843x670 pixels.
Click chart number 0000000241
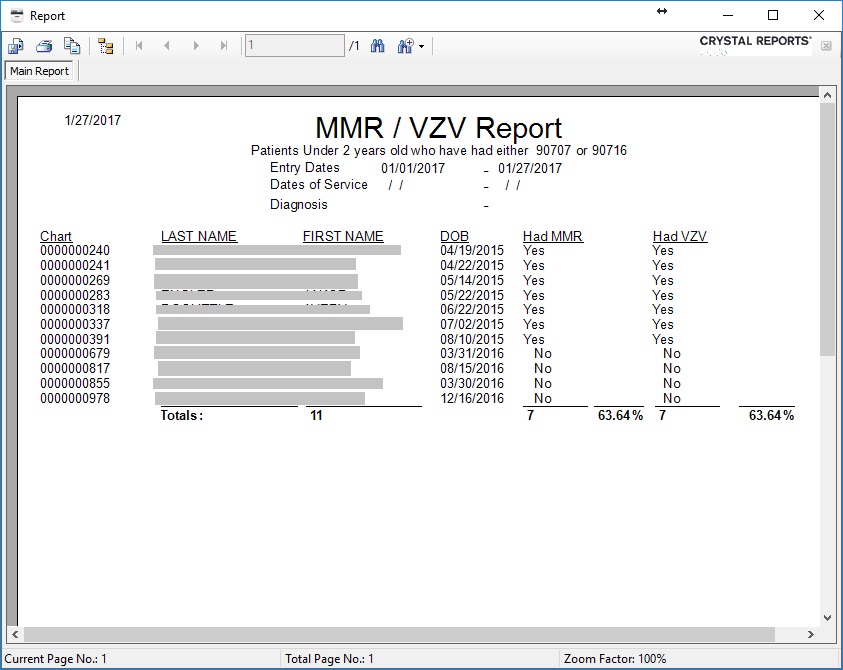click(x=75, y=266)
